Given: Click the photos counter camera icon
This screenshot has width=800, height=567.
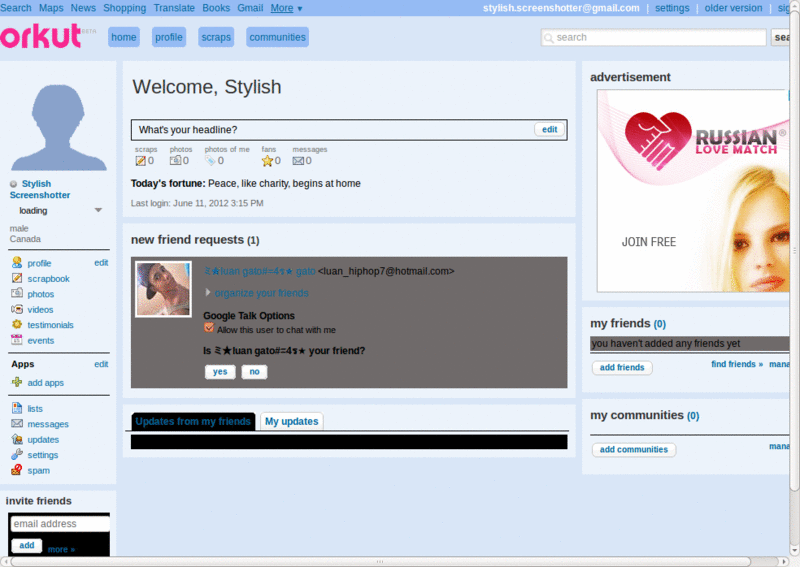Looking at the screenshot, I should click(176, 160).
